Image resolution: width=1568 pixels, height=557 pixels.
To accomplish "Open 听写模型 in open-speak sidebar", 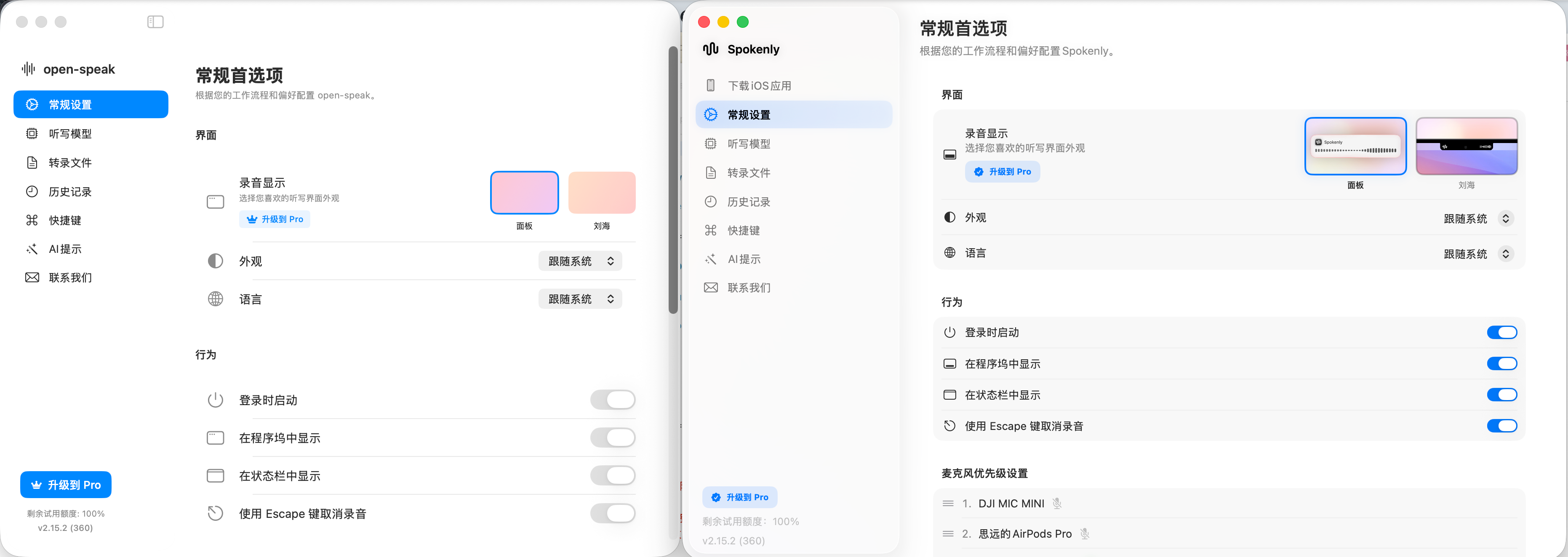I will tap(70, 134).
